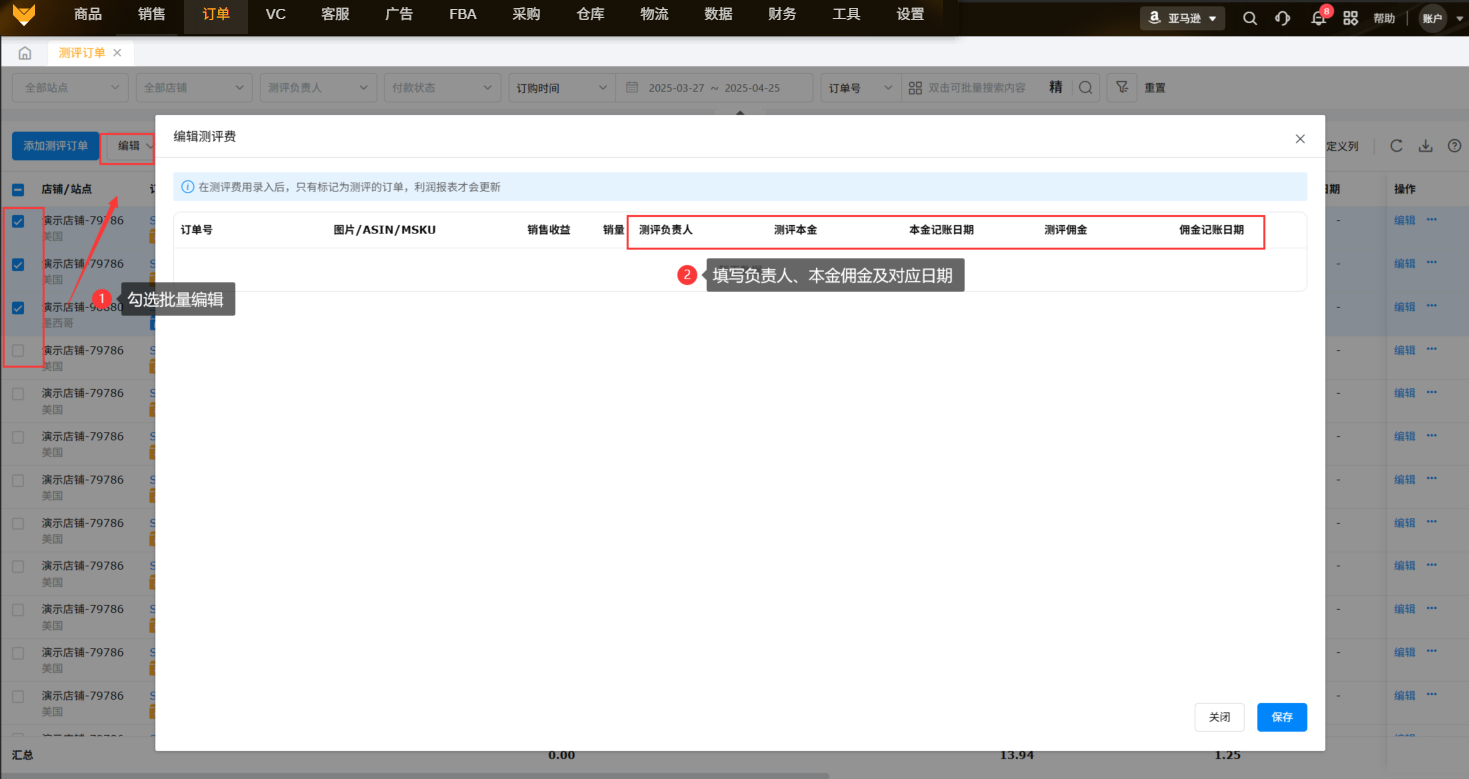Open the 付款状态 dropdown

click(442, 88)
